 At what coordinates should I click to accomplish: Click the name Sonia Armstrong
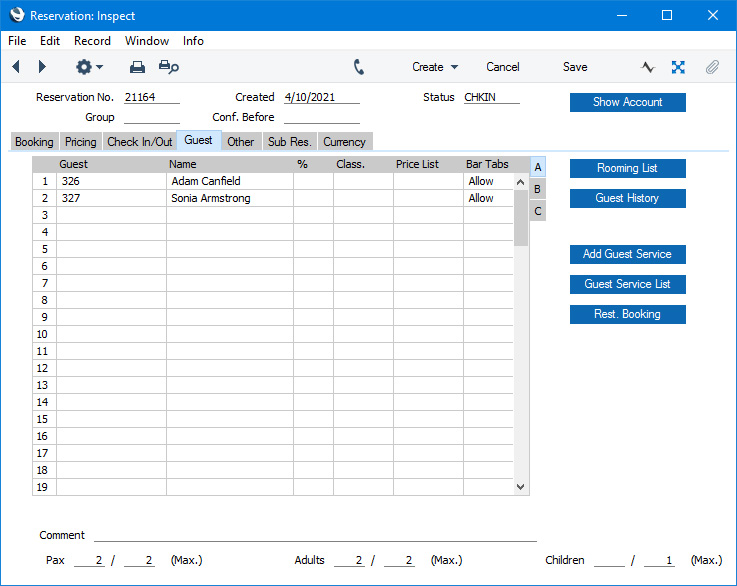click(211, 198)
